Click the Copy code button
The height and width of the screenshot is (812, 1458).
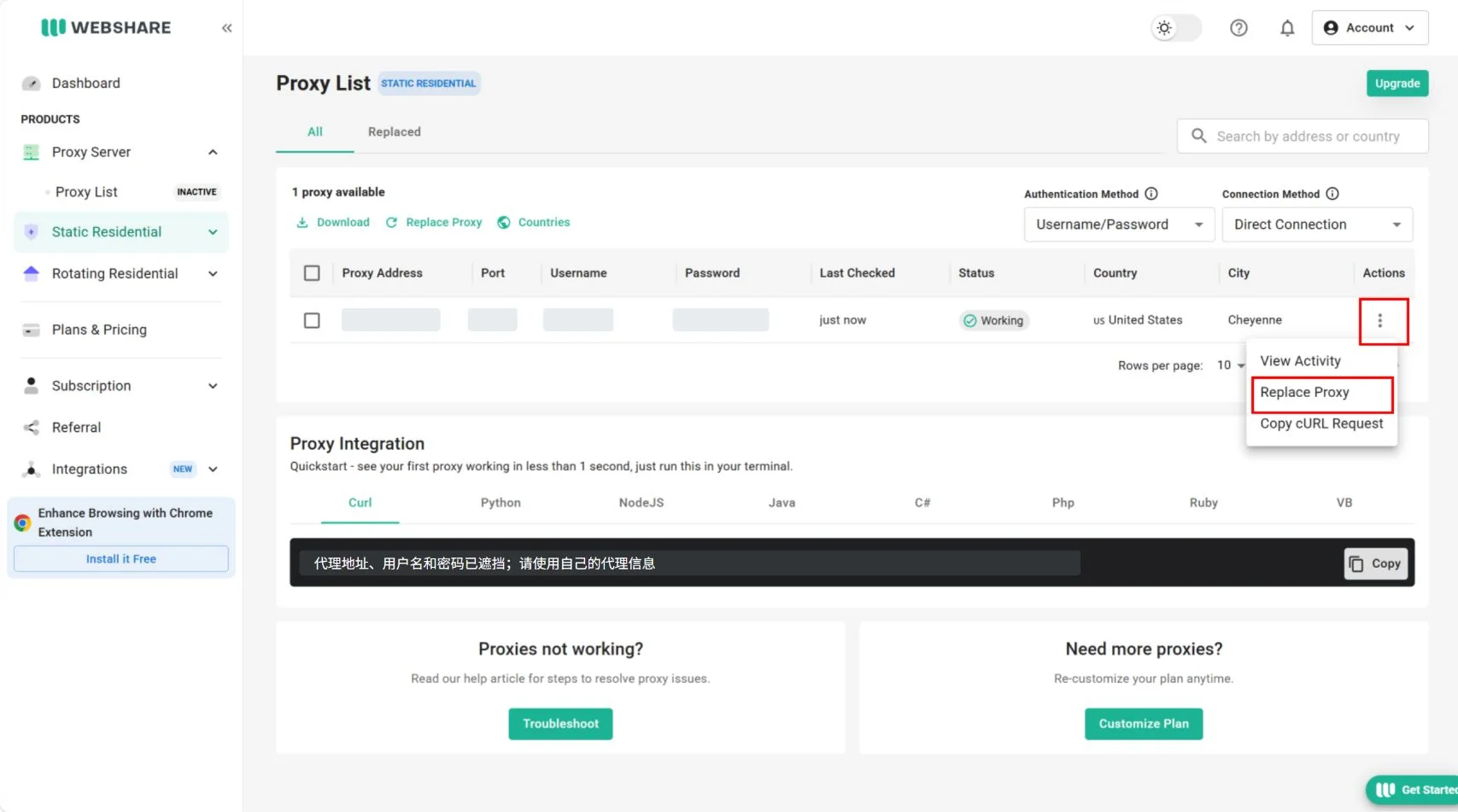point(1375,564)
